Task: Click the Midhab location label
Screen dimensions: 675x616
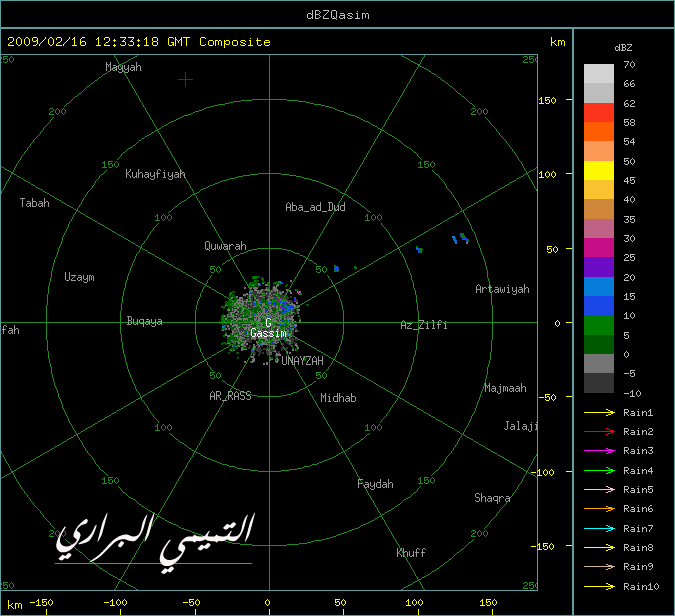Action: (x=338, y=398)
